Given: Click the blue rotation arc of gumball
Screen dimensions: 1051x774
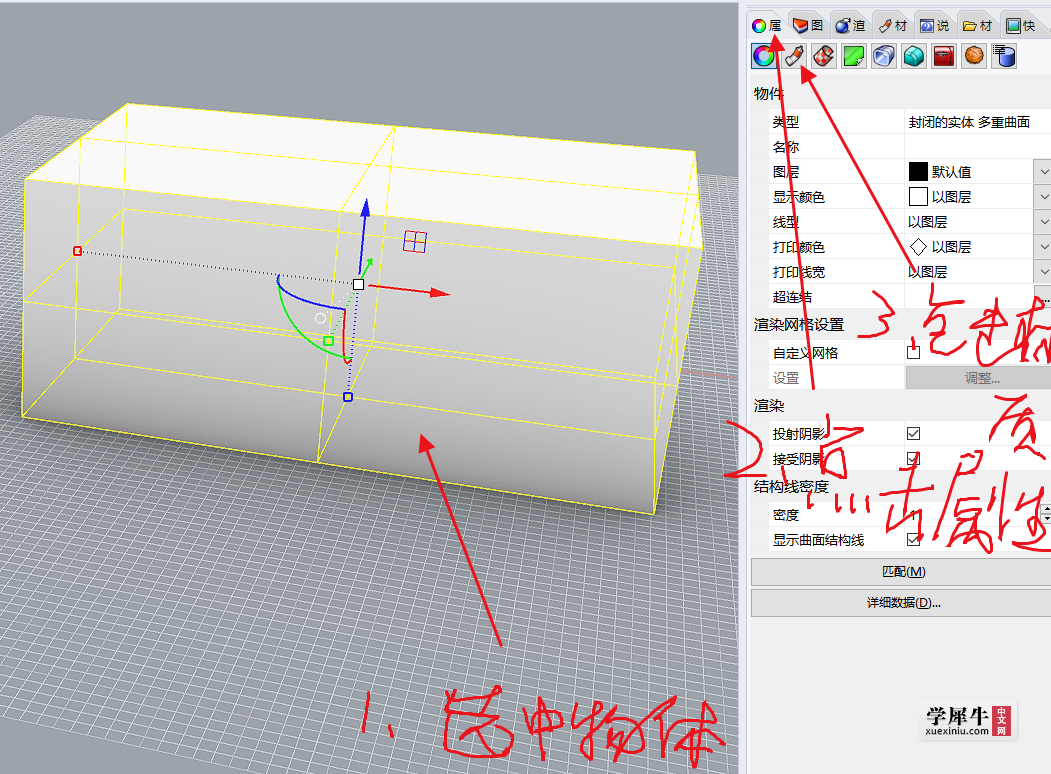Looking at the screenshot, I should tap(305, 300).
